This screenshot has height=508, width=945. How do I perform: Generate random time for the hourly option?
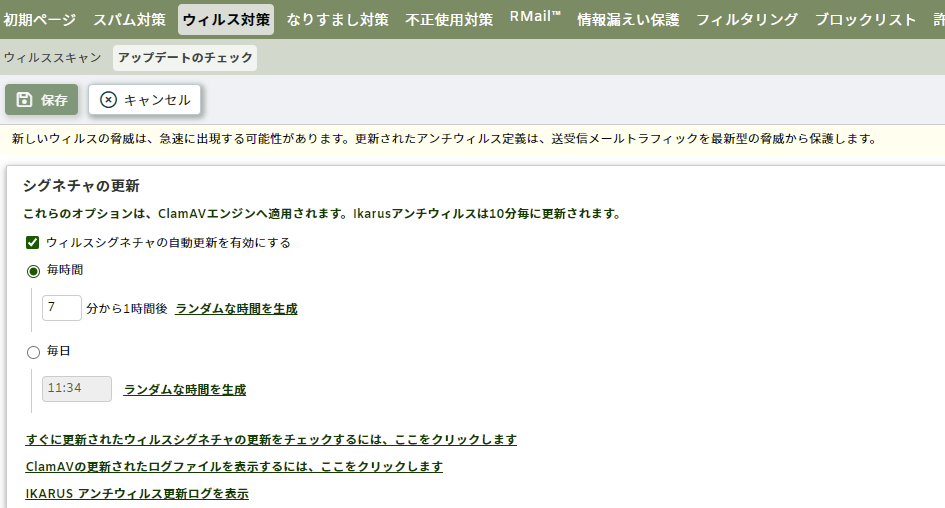[x=236, y=309]
